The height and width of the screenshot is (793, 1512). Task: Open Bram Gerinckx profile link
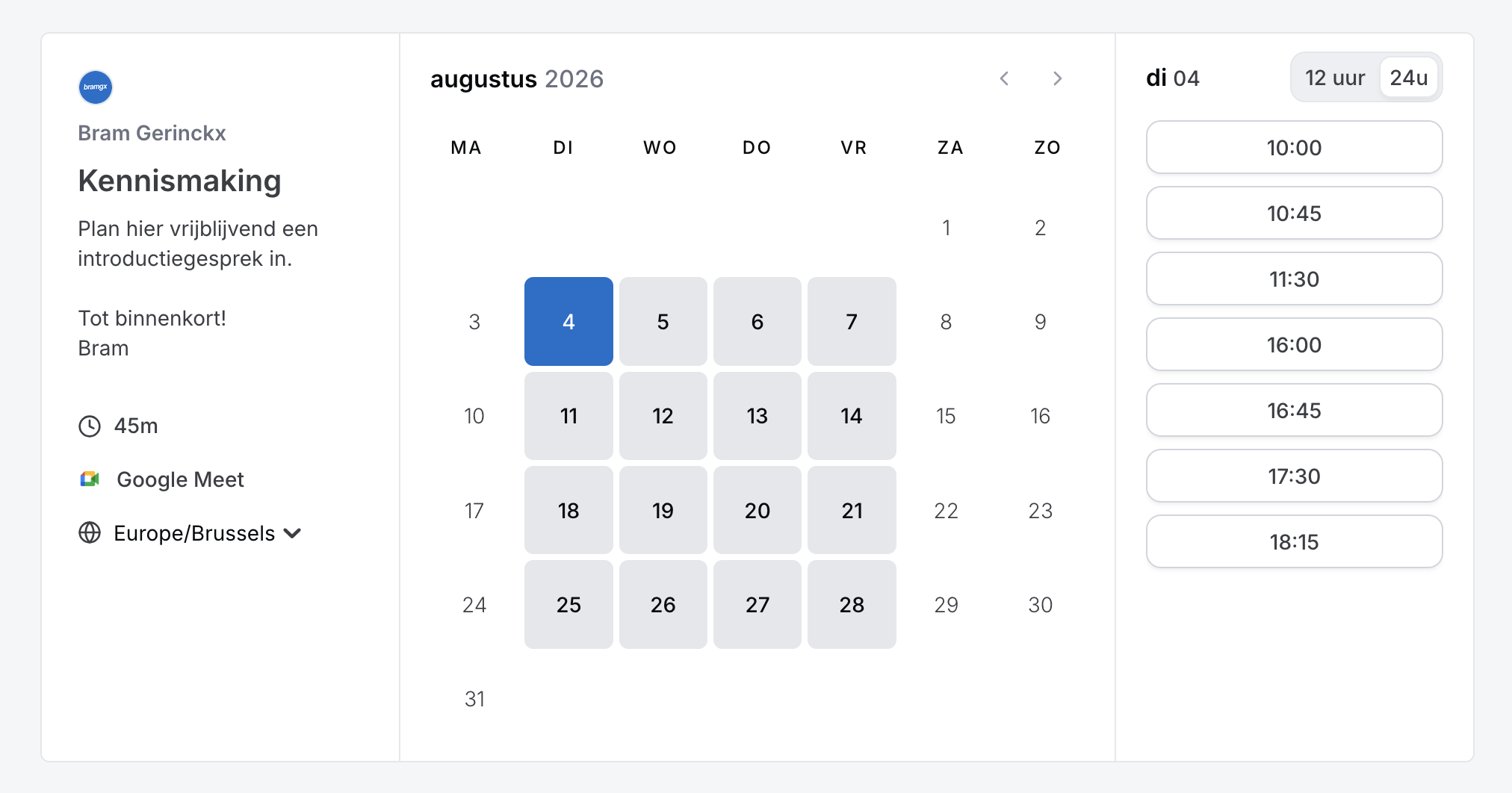(x=152, y=133)
